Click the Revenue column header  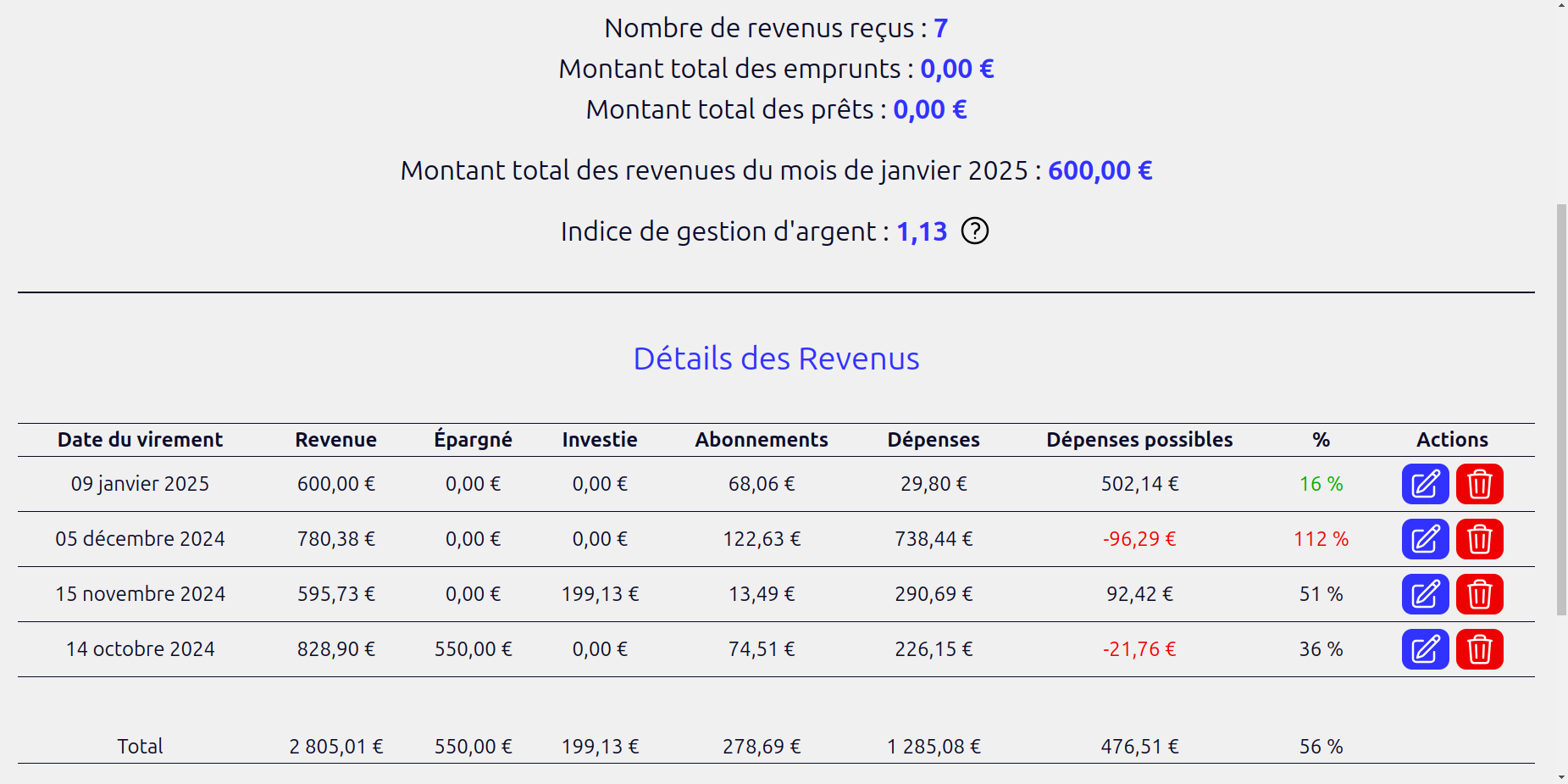[335, 439]
